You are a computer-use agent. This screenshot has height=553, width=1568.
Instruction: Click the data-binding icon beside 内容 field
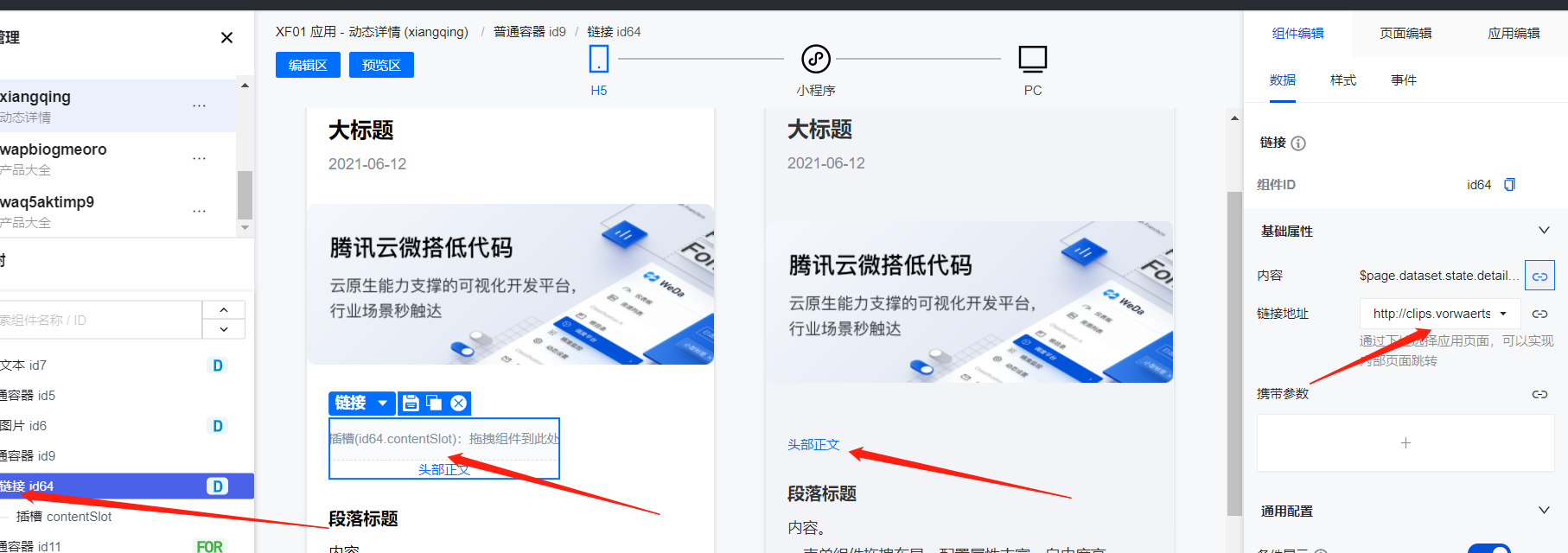pos(1539,276)
